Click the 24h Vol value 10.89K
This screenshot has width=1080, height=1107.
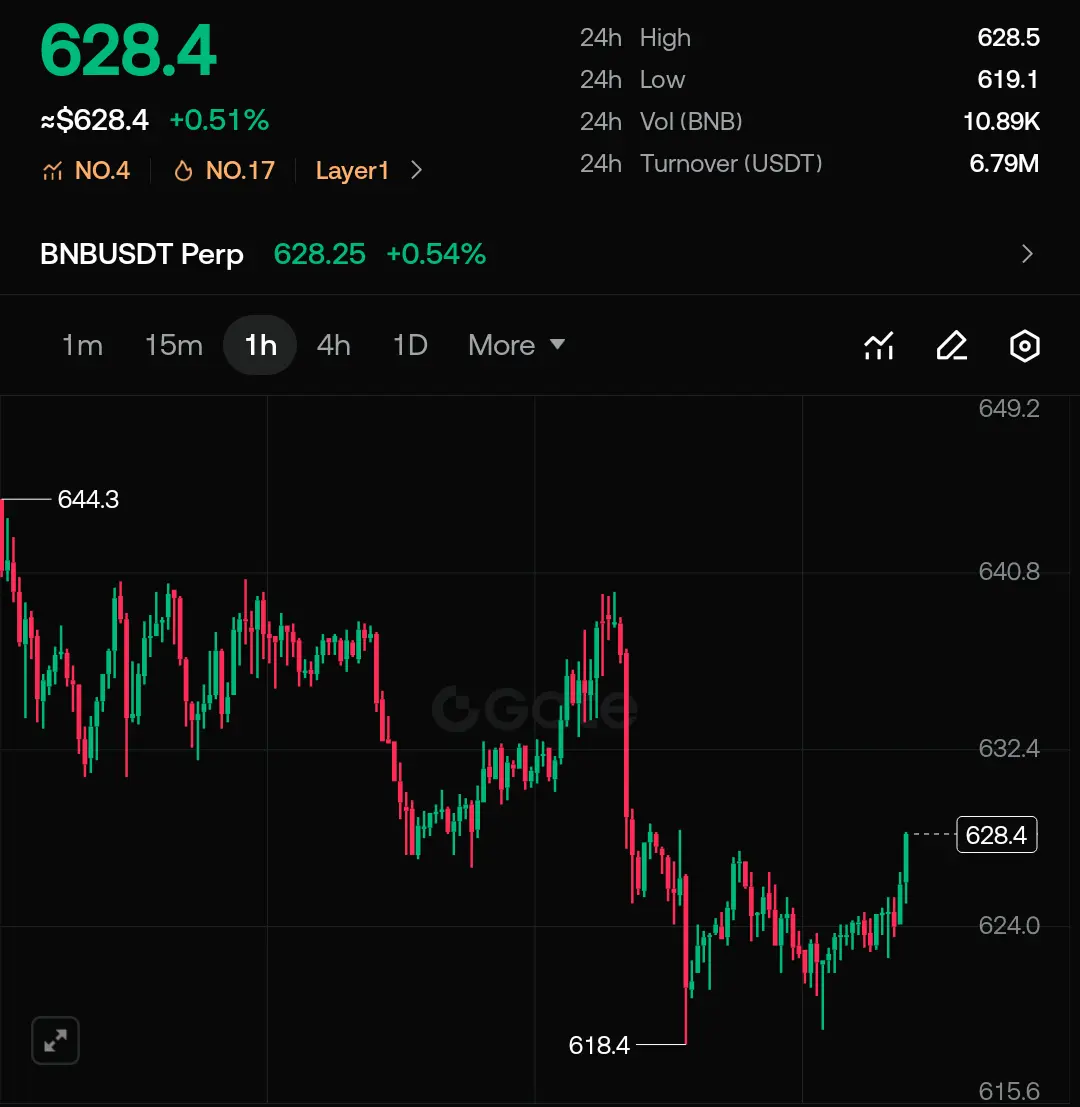pyautogui.click(x=1002, y=121)
